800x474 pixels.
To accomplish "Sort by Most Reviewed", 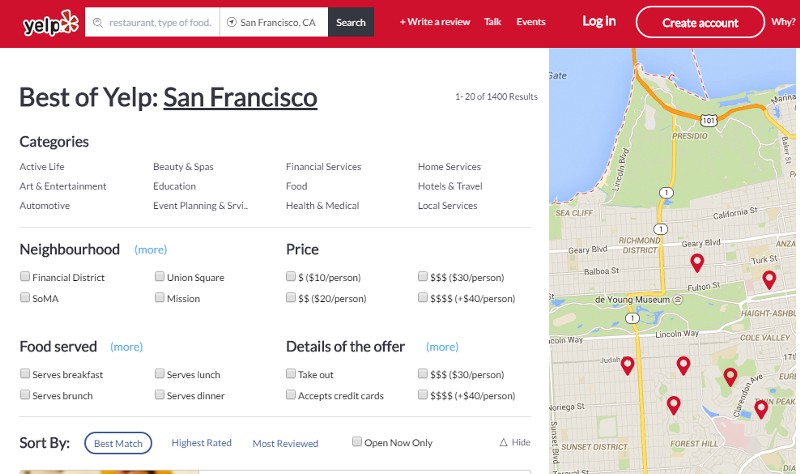I will [285, 443].
